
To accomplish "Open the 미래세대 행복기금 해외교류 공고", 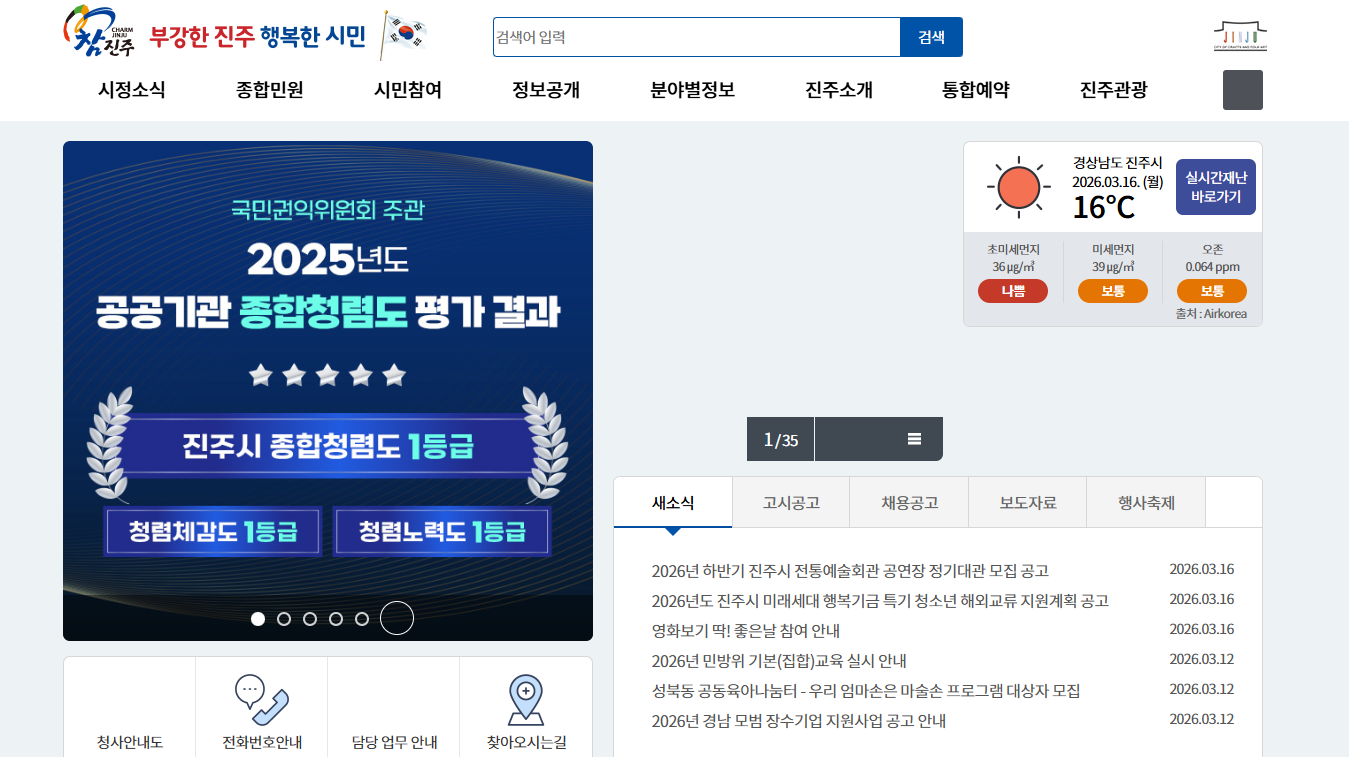I will 880,601.
